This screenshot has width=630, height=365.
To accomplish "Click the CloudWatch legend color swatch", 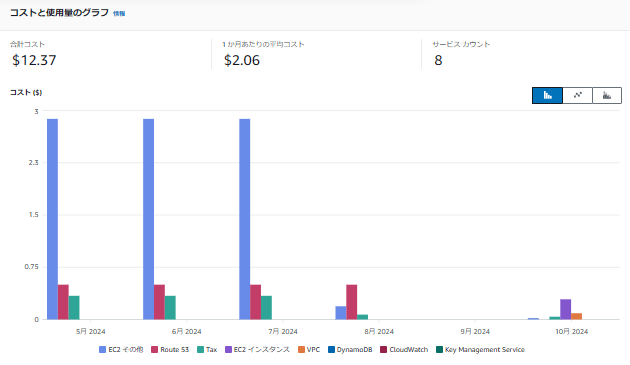I will point(383,350).
